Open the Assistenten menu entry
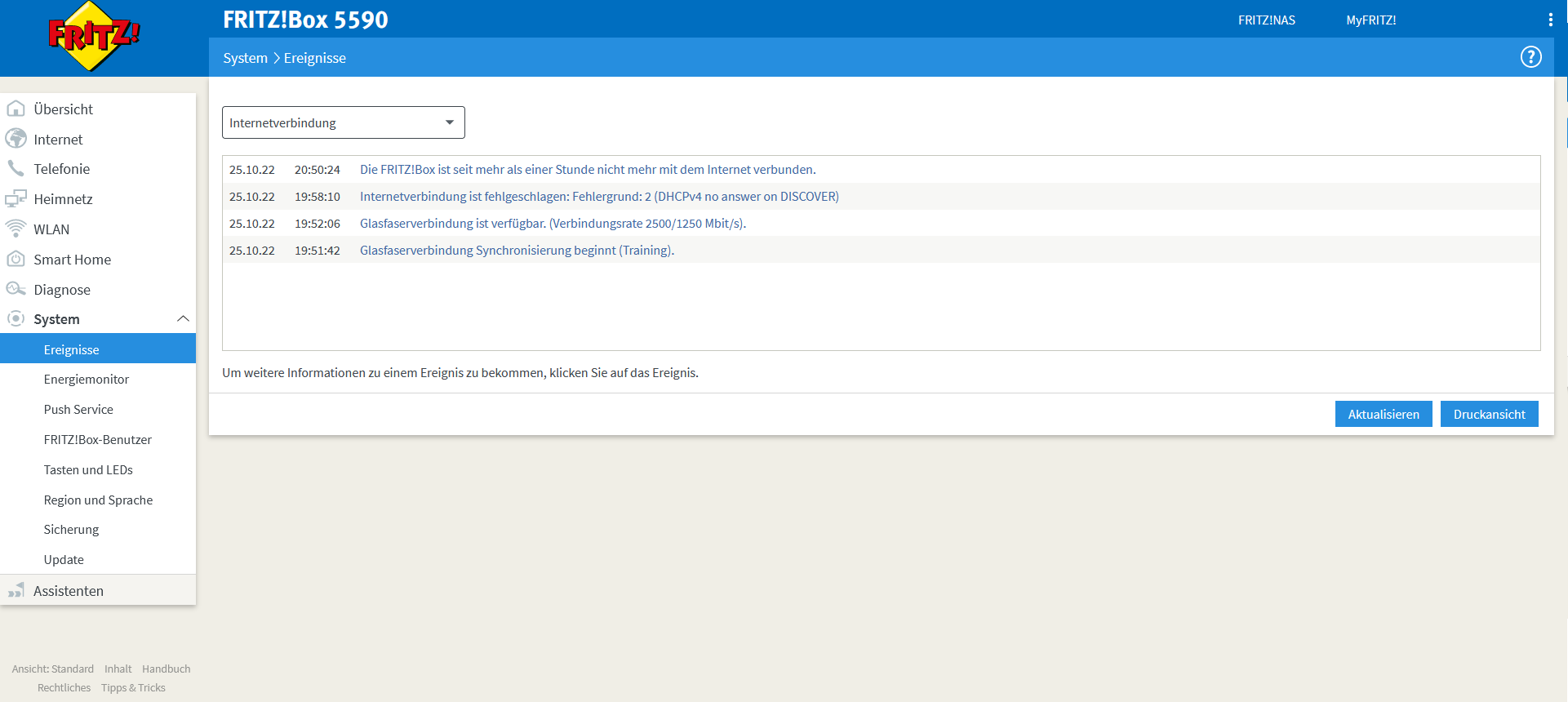The width and height of the screenshot is (1568, 702). [x=69, y=591]
